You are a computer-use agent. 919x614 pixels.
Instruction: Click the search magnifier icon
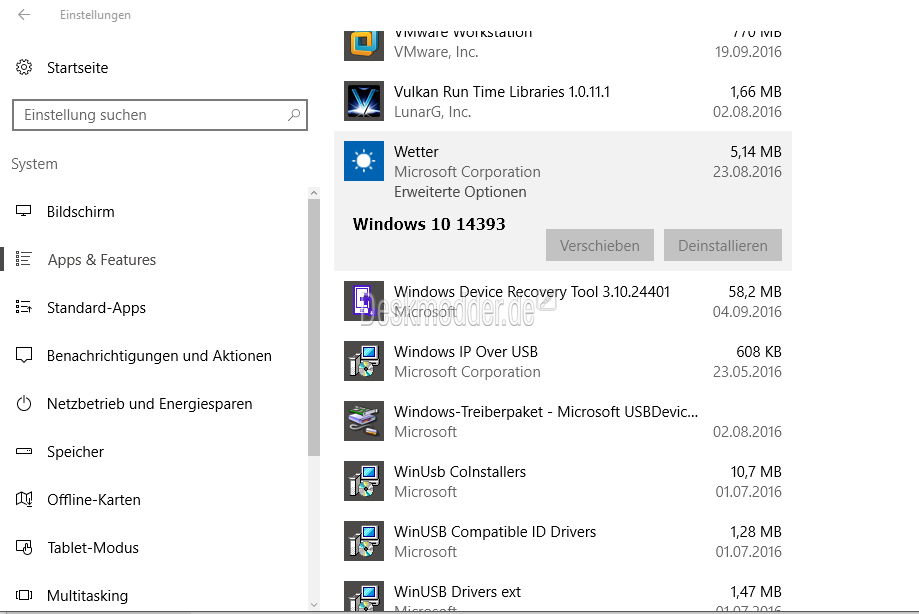(294, 115)
